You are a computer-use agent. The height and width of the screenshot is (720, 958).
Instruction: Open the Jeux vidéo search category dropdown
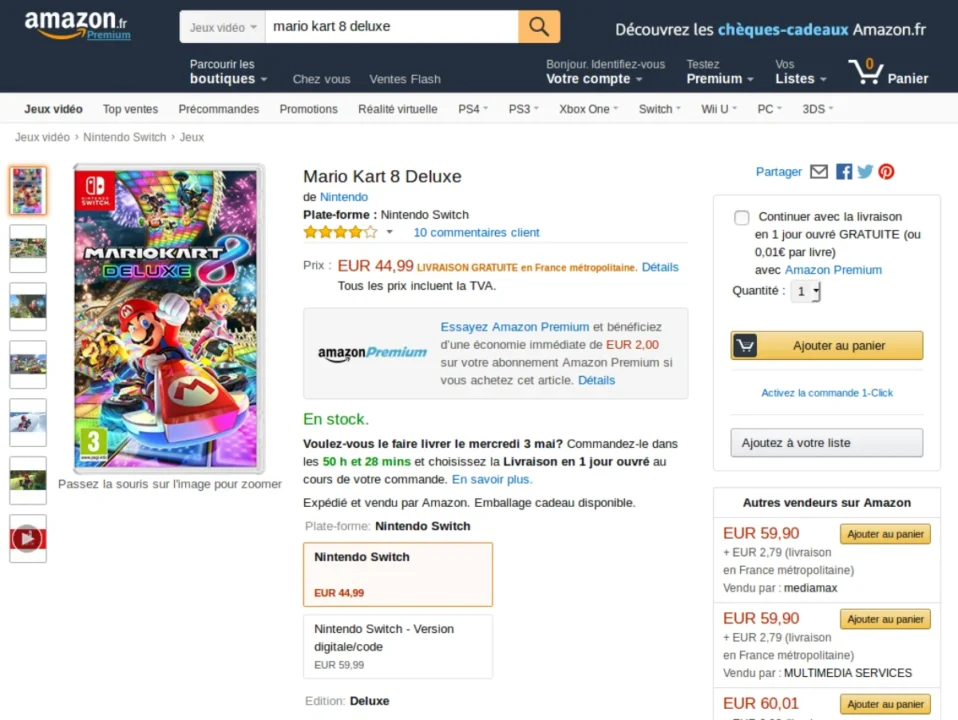[223, 27]
